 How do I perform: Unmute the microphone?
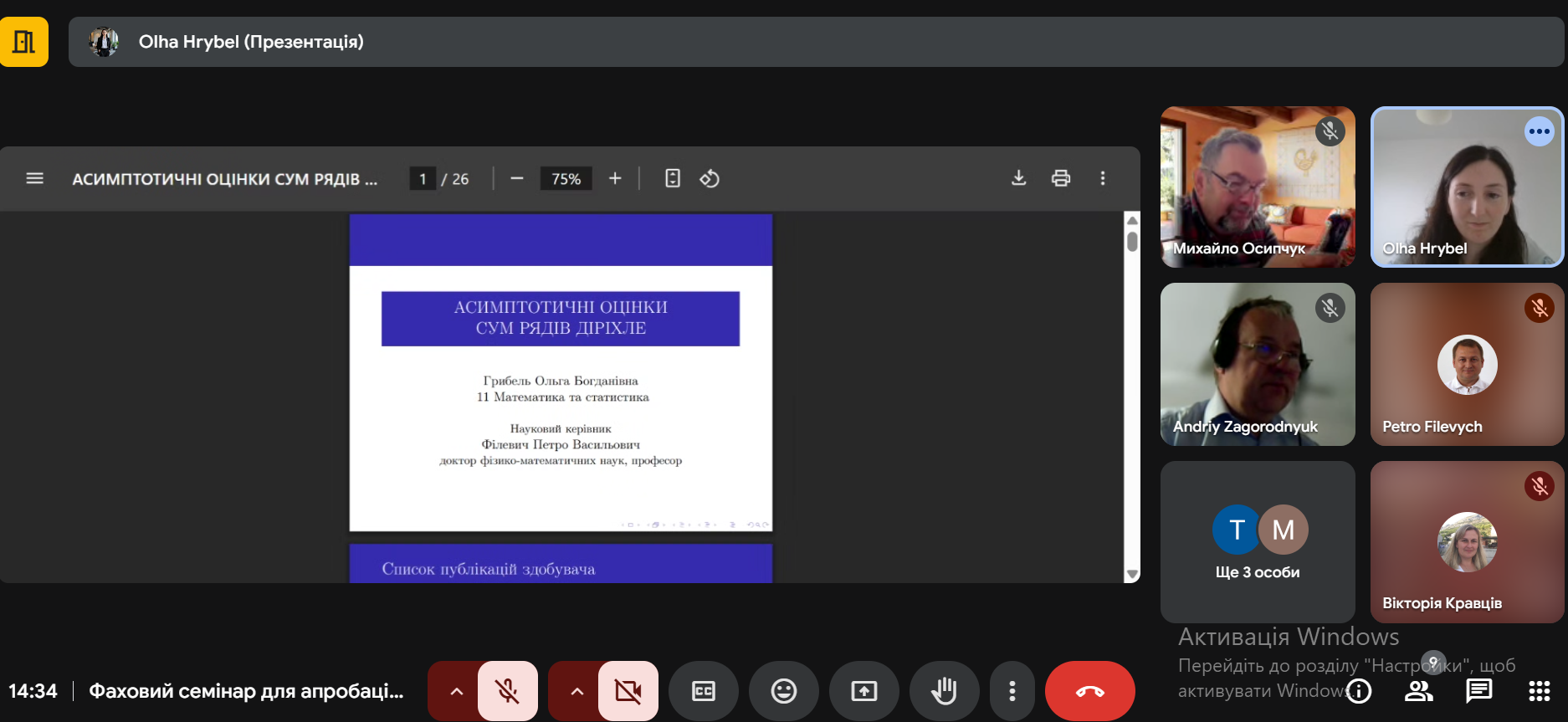[507, 691]
